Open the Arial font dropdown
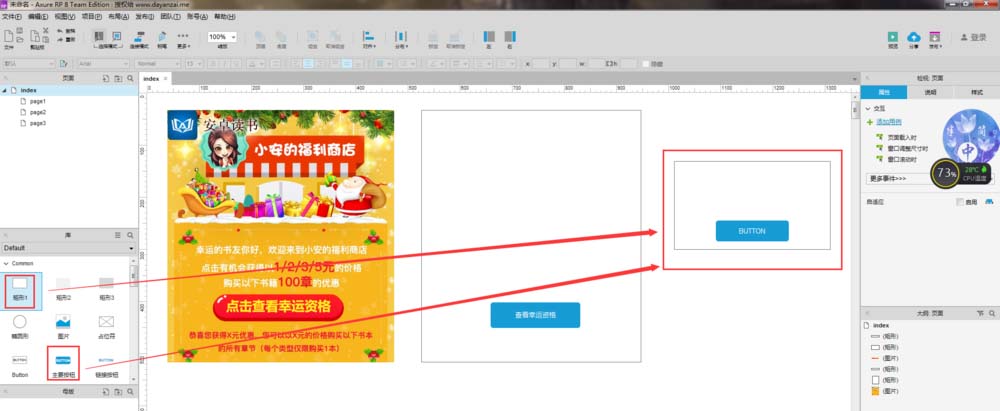The height and width of the screenshot is (411, 1000). click(103, 64)
